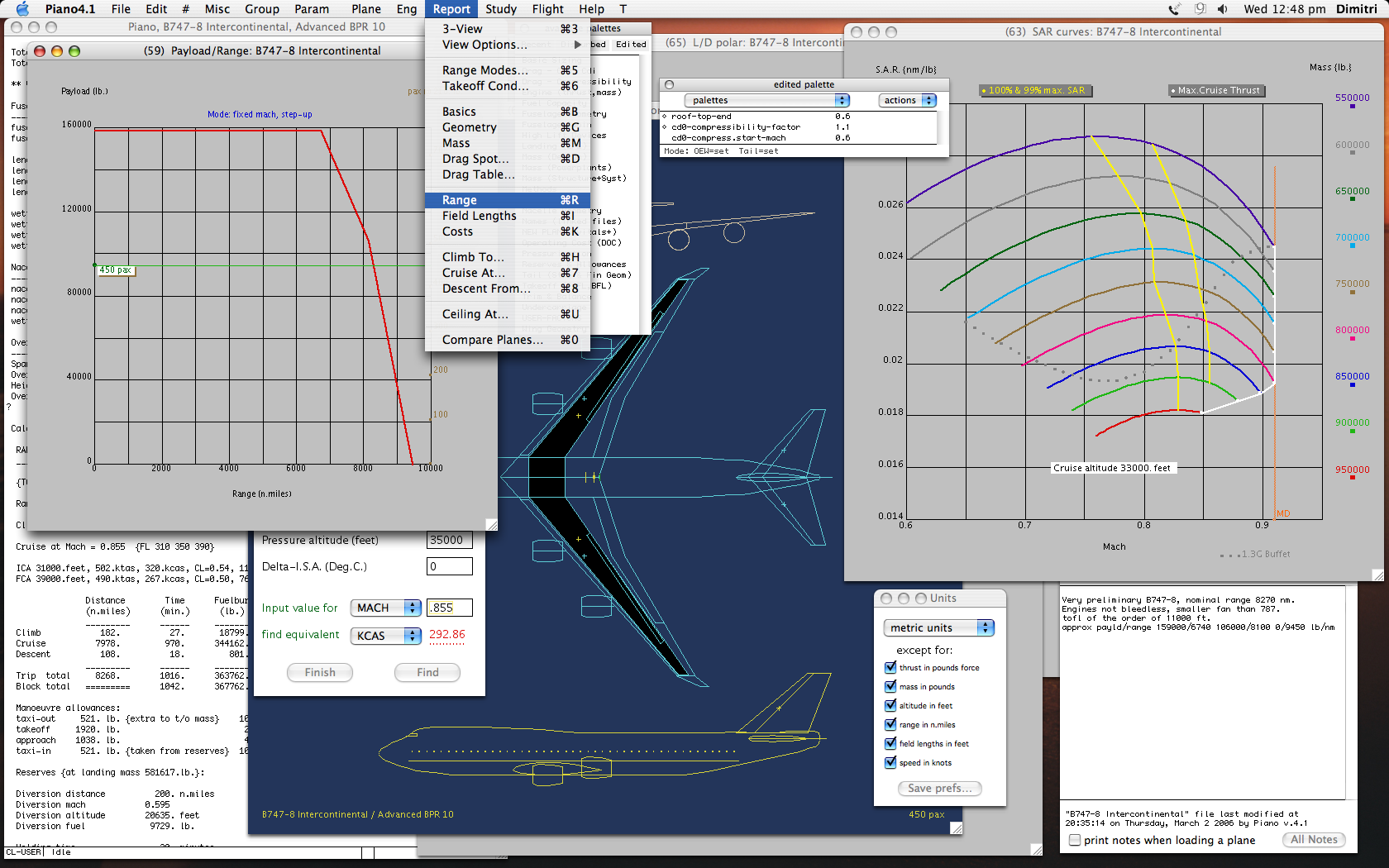Click the Pressure altitude input field

[x=449, y=540]
